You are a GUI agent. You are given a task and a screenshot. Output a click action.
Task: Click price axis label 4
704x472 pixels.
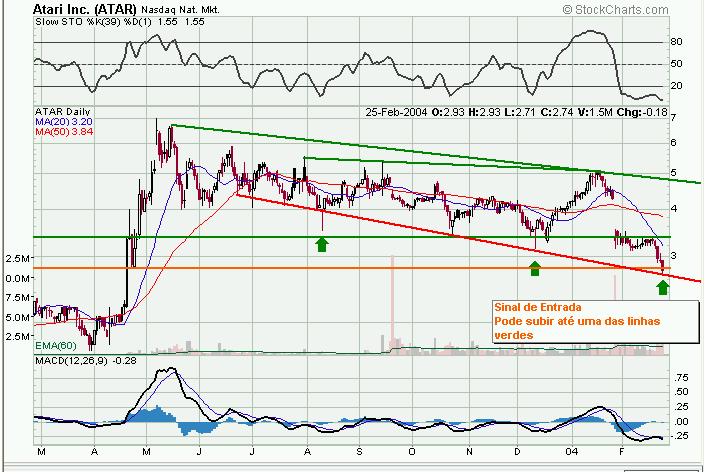click(x=673, y=209)
